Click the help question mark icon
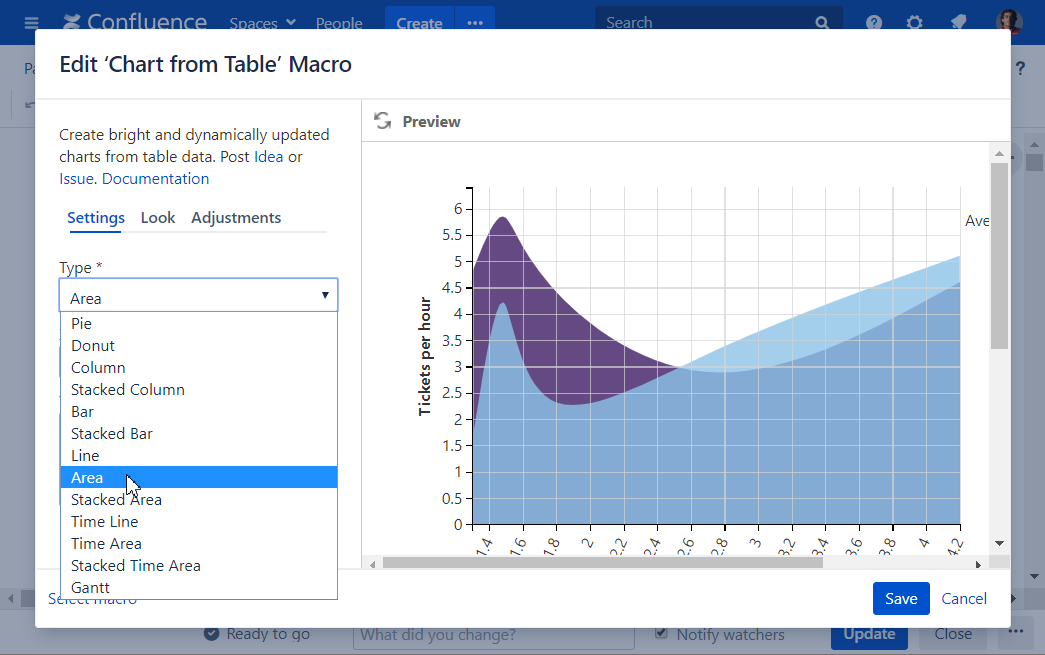The height and width of the screenshot is (655, 1045). (x=874, y=22)
